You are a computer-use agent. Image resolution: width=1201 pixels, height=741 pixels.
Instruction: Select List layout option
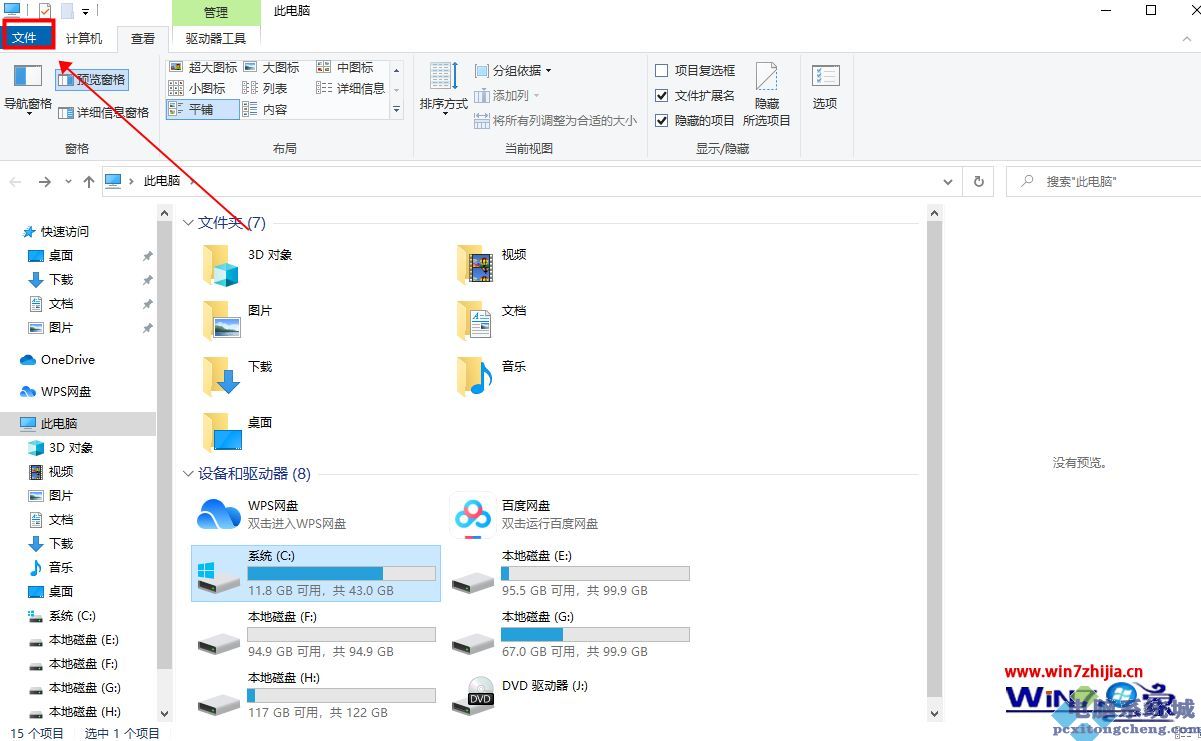pyautogui.click(x=265, y=88)
